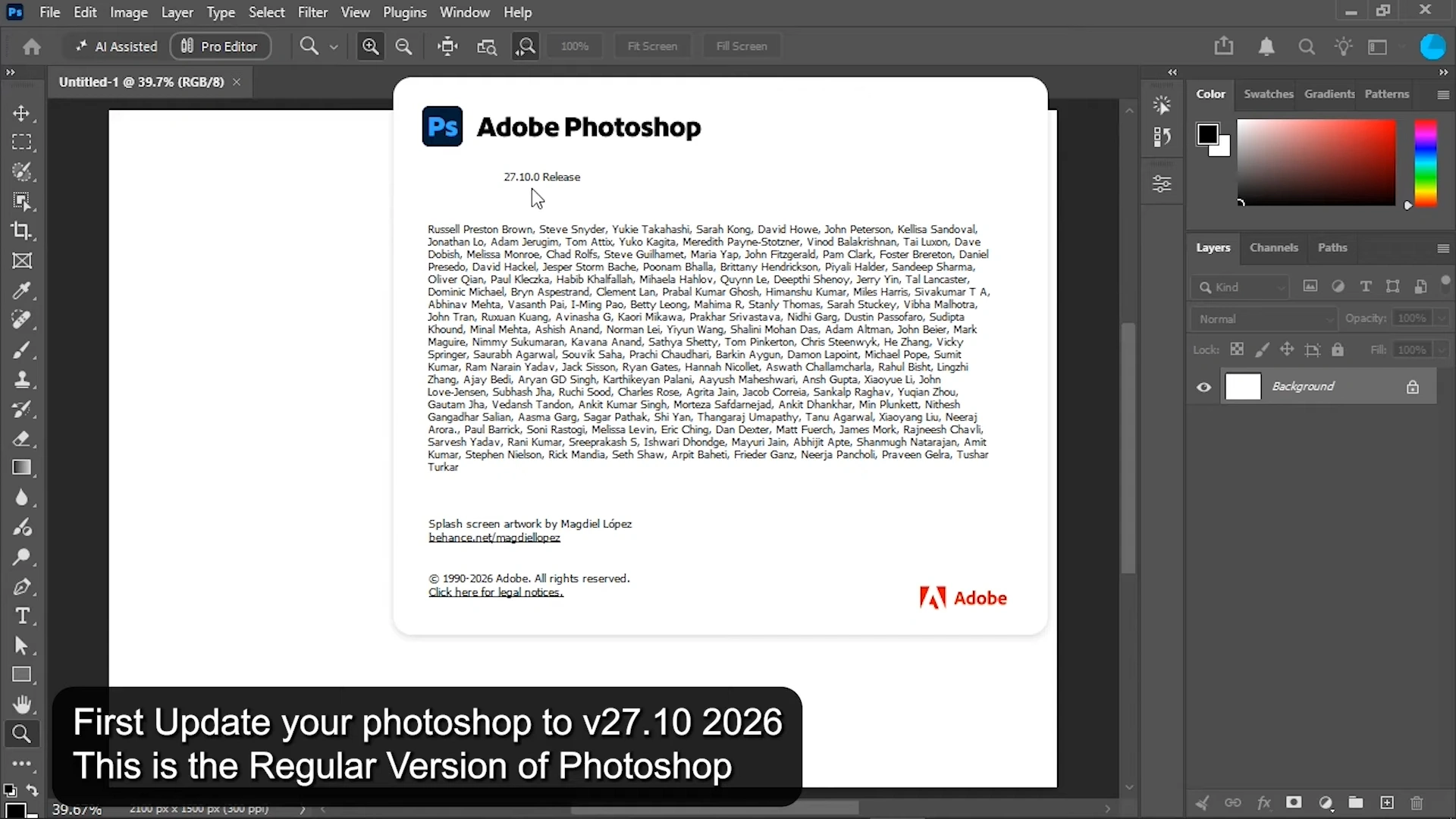Toggle the pixel layer filter icon
This screenshot has height=819, width=1456.
(1310, 287)
